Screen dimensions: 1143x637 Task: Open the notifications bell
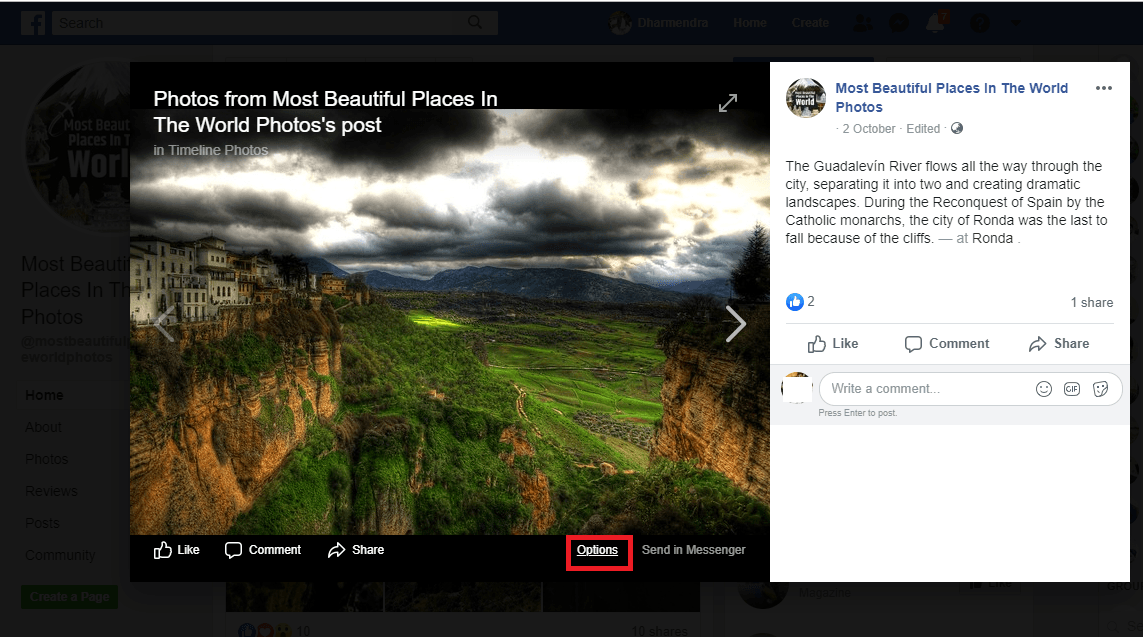click(x=935, y=23)
